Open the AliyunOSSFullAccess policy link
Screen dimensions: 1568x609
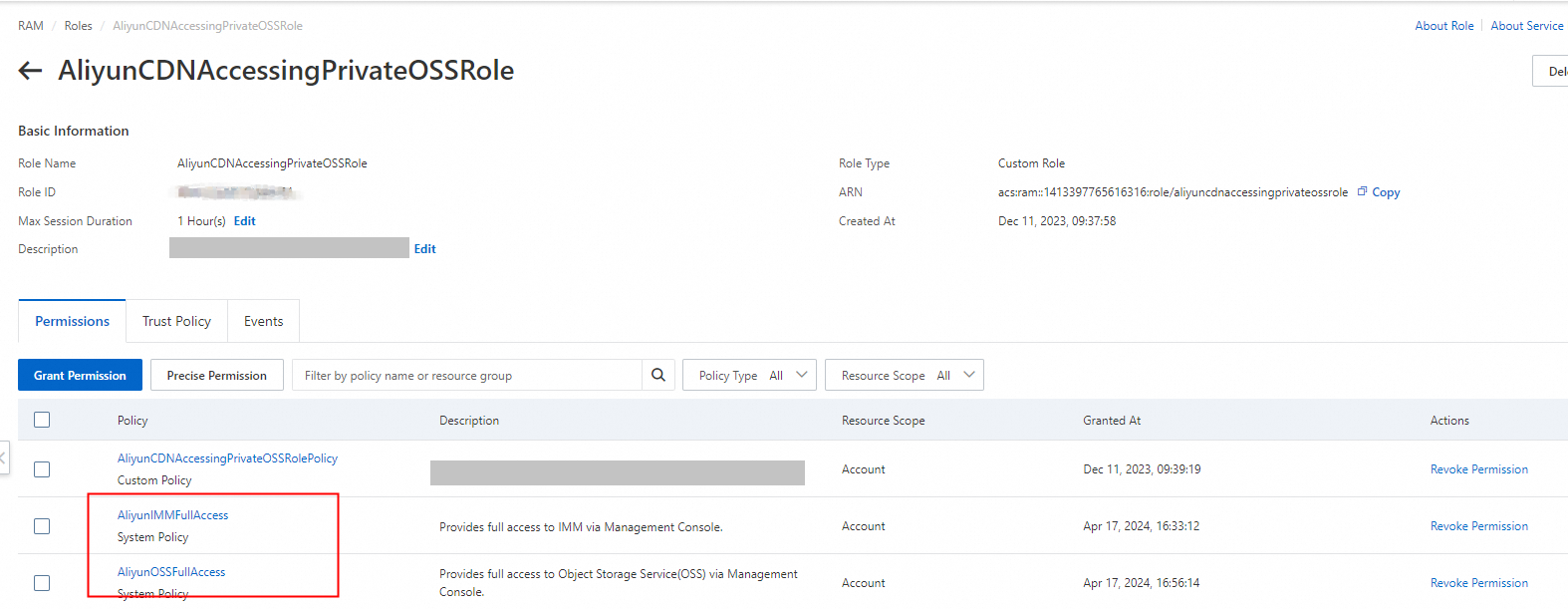pos(171,572)
